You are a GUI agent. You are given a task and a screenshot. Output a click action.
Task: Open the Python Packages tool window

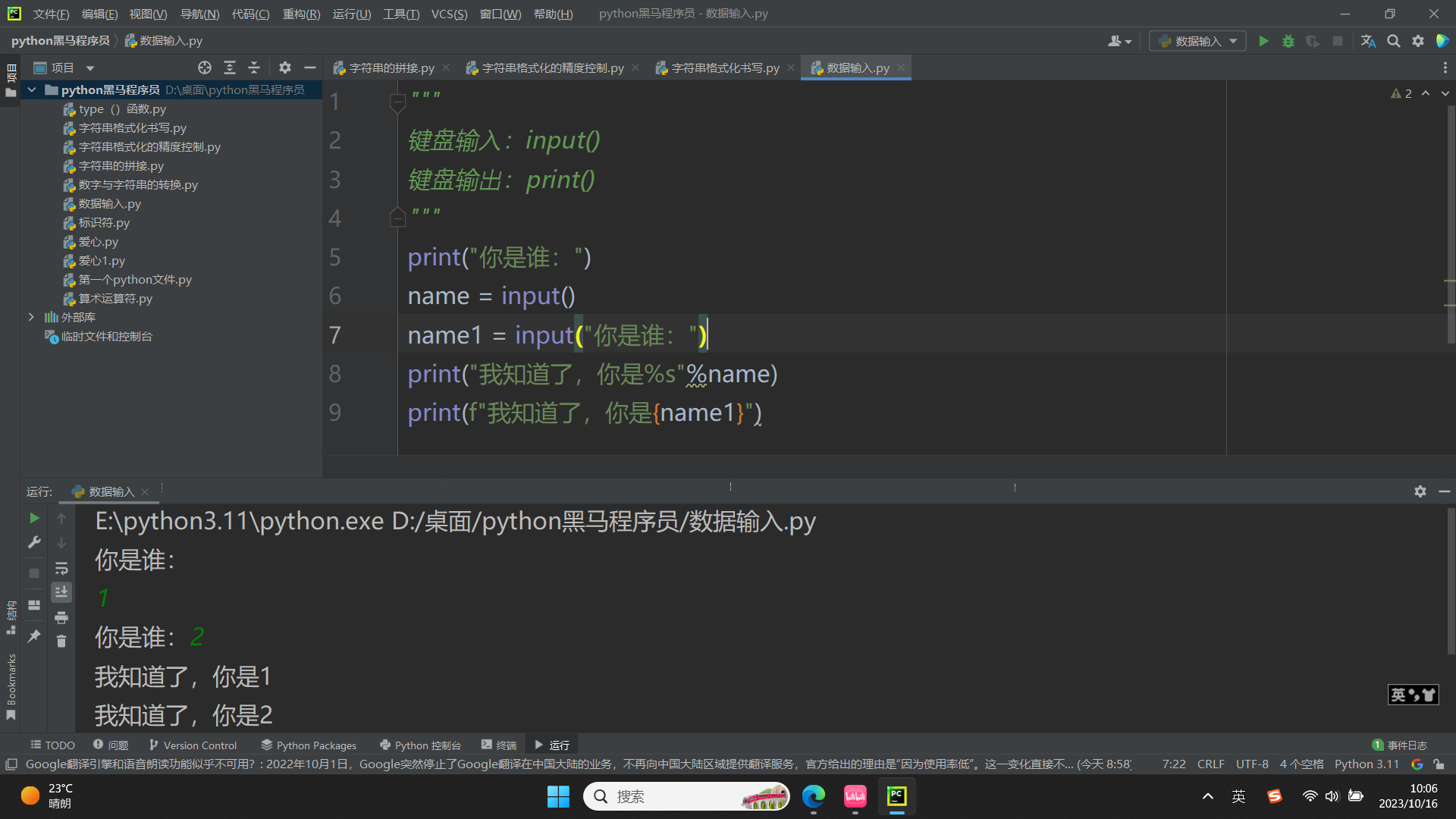point(309,745)
